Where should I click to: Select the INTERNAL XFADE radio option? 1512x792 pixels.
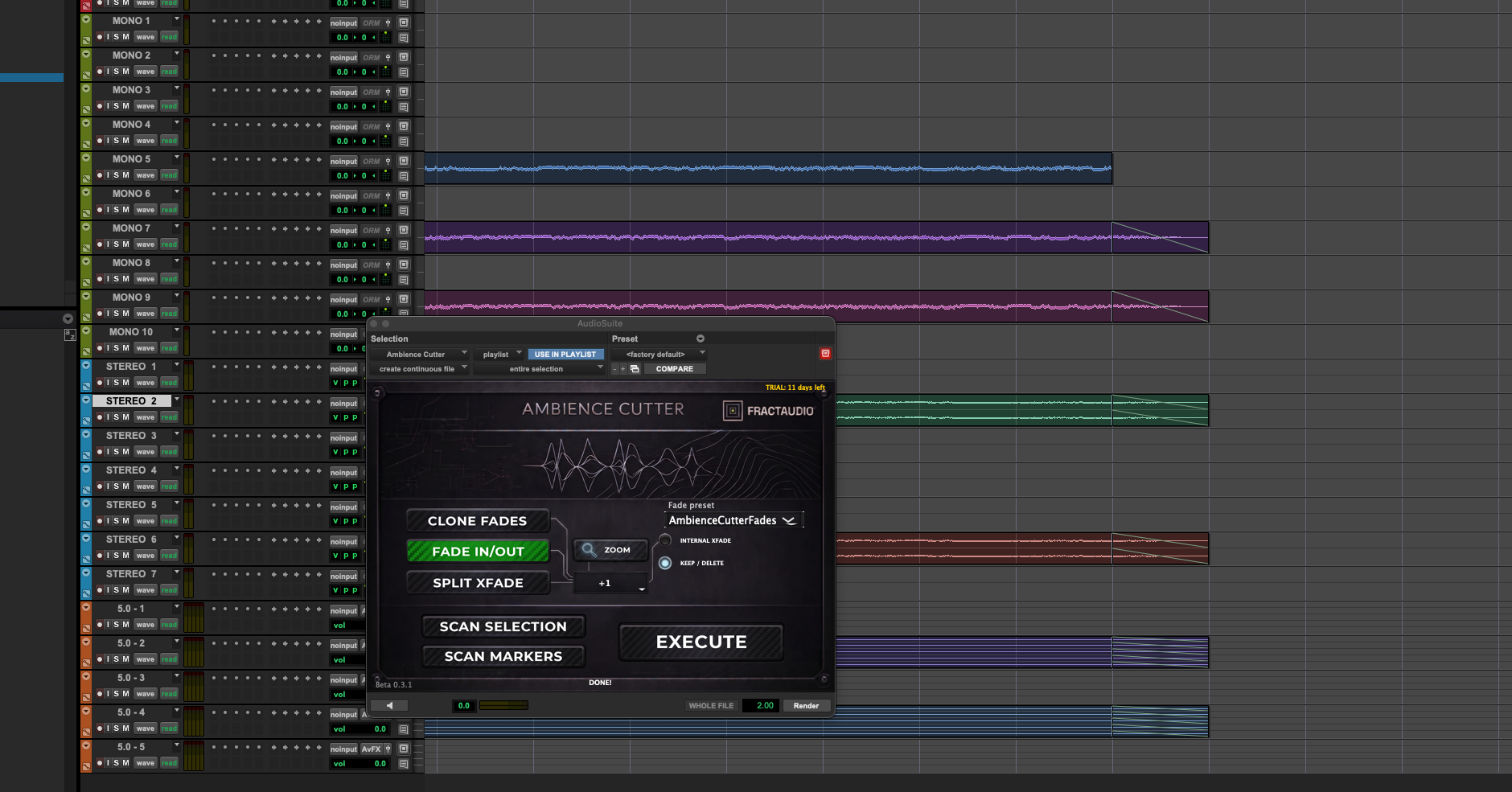coord(665,540)
